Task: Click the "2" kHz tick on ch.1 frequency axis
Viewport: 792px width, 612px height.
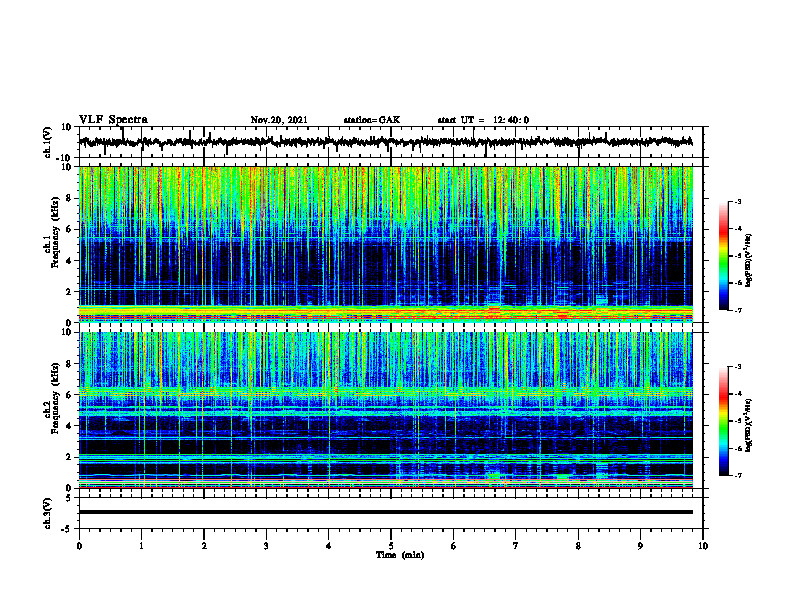Action: click(x=69, y=291)
